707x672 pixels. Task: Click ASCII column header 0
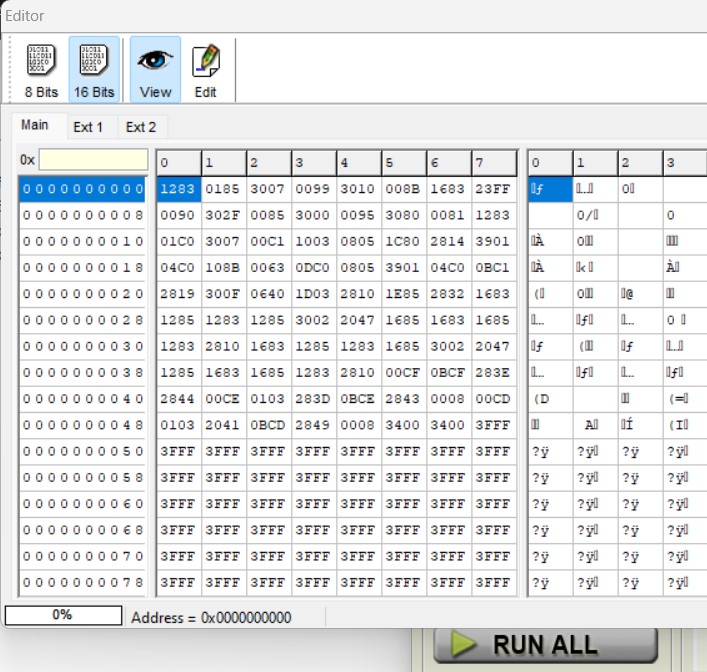549,163
